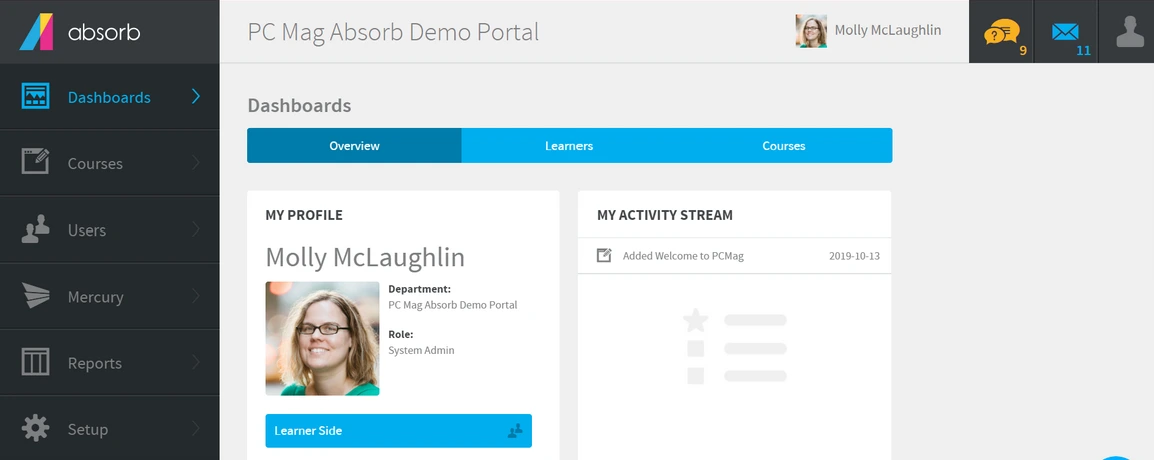The image size is (1154, 460).
Task: Switch to the Courses dashboard tab
Action: pyautogui.click(x=784, y=146)
